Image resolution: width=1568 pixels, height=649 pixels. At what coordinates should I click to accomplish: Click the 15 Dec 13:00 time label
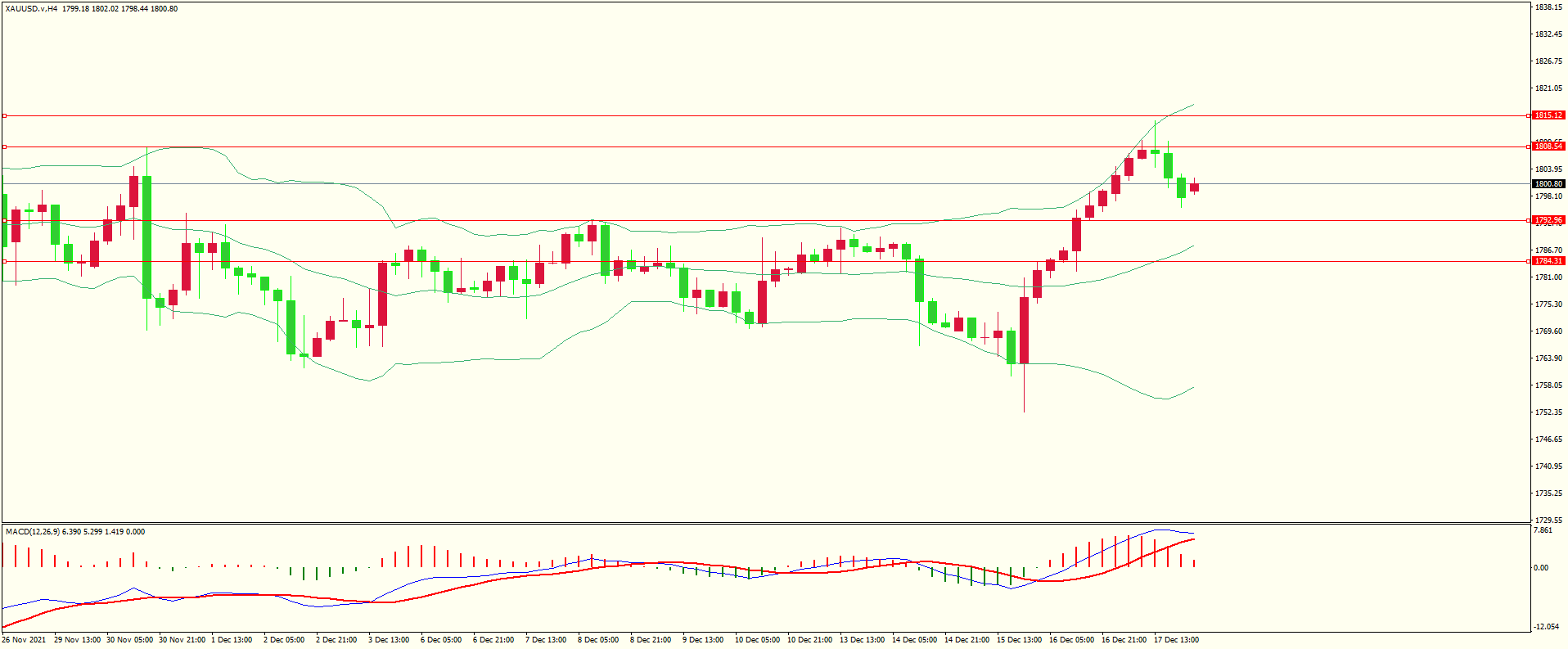coord(1020,640)
